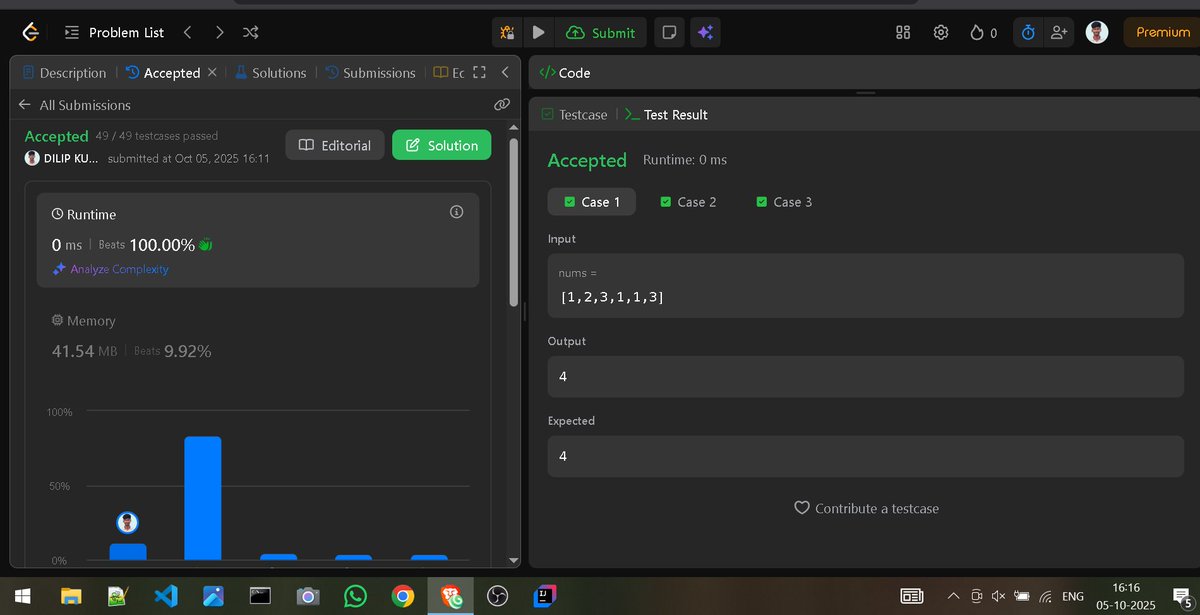Image resolution: width=1200 pixels, height=615 pixels.
Task: Open OBS Studio from taskbar
Action: click(x=497, y=596)
